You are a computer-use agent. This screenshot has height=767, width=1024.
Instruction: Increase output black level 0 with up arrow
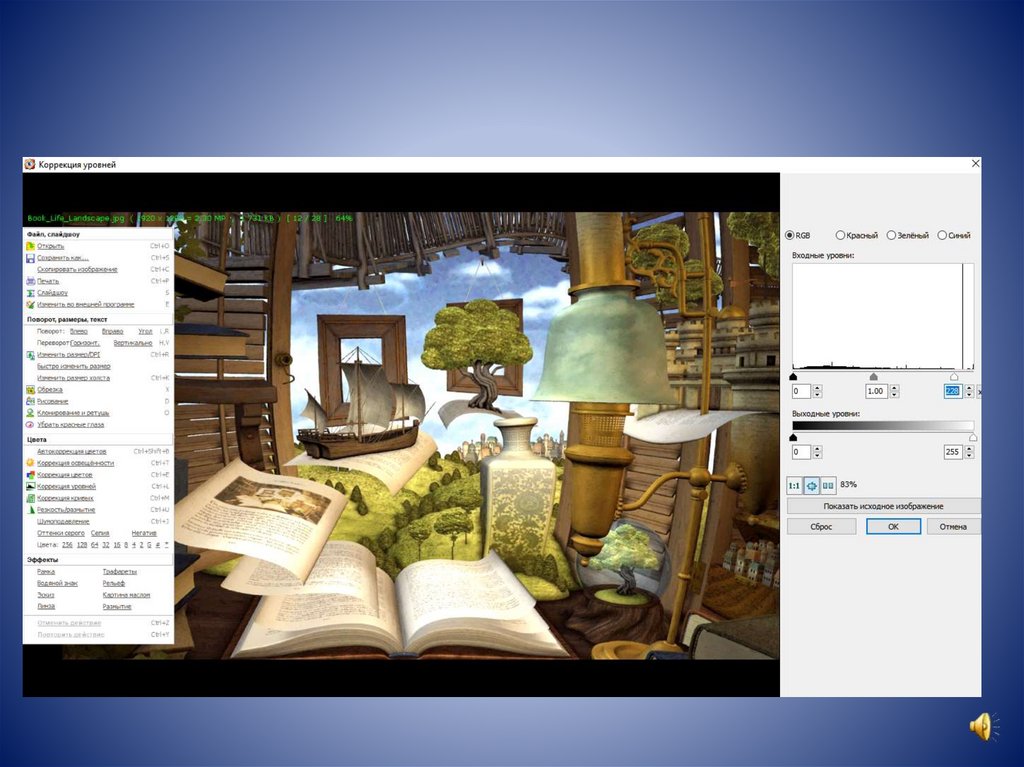click(818, 449)
